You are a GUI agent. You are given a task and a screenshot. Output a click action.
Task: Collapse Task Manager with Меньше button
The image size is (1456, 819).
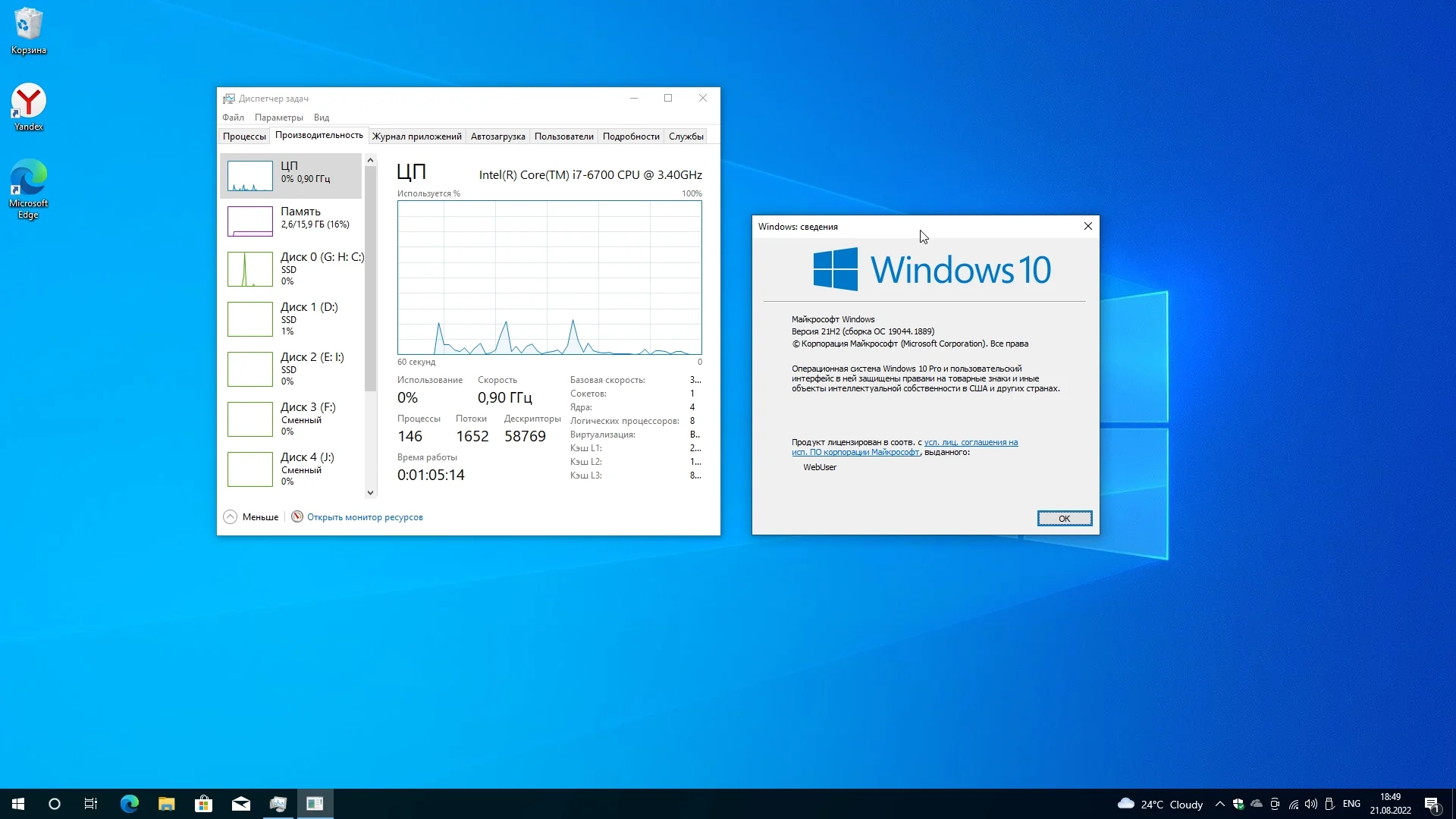tap(252, 516)
